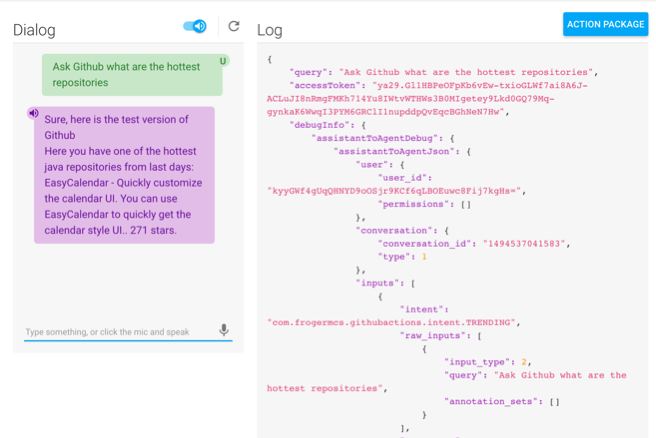Click the microphone icon to speak
This screenshot has width=656, height=438.
(x=224, y=330)
